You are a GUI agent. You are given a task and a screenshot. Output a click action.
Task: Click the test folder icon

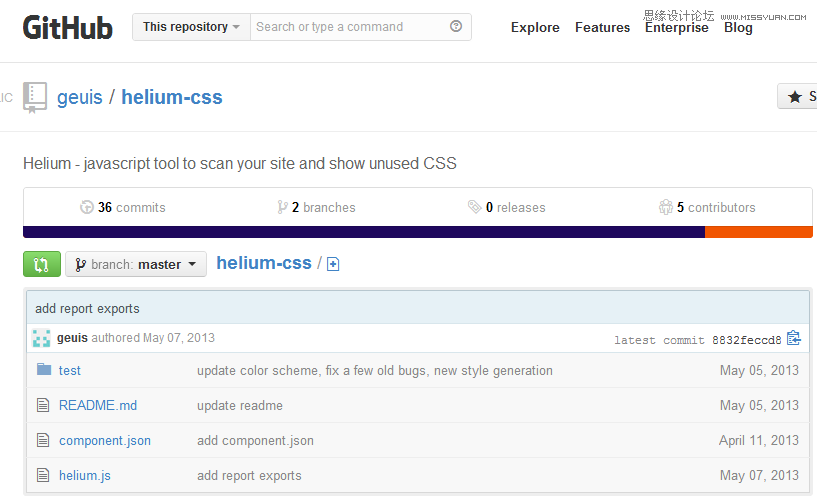44,370
